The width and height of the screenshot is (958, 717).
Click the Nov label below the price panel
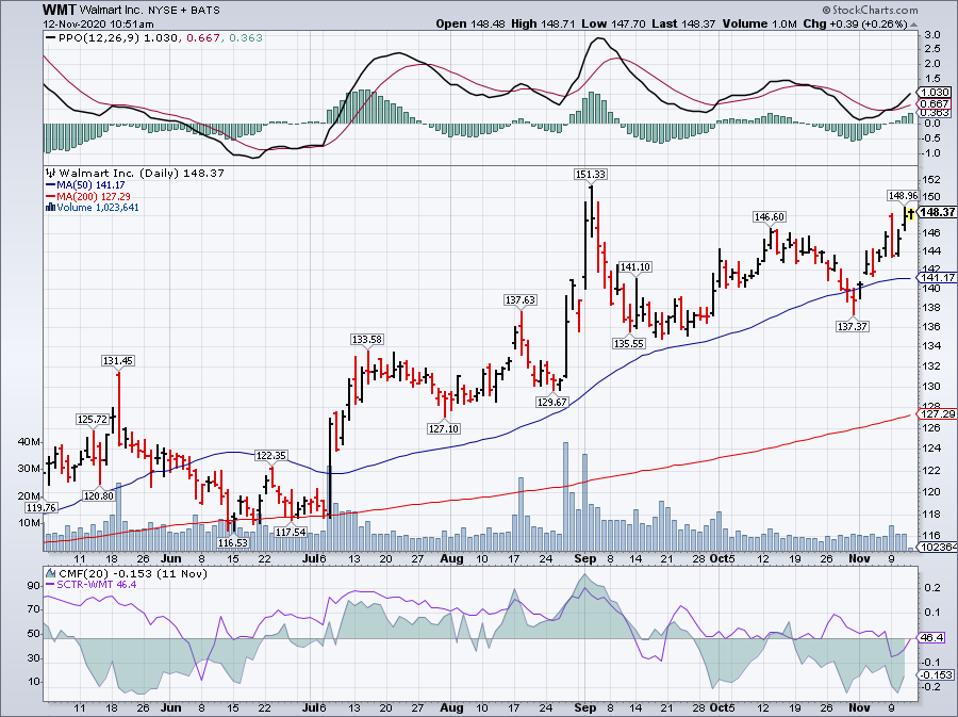(859, 558)
